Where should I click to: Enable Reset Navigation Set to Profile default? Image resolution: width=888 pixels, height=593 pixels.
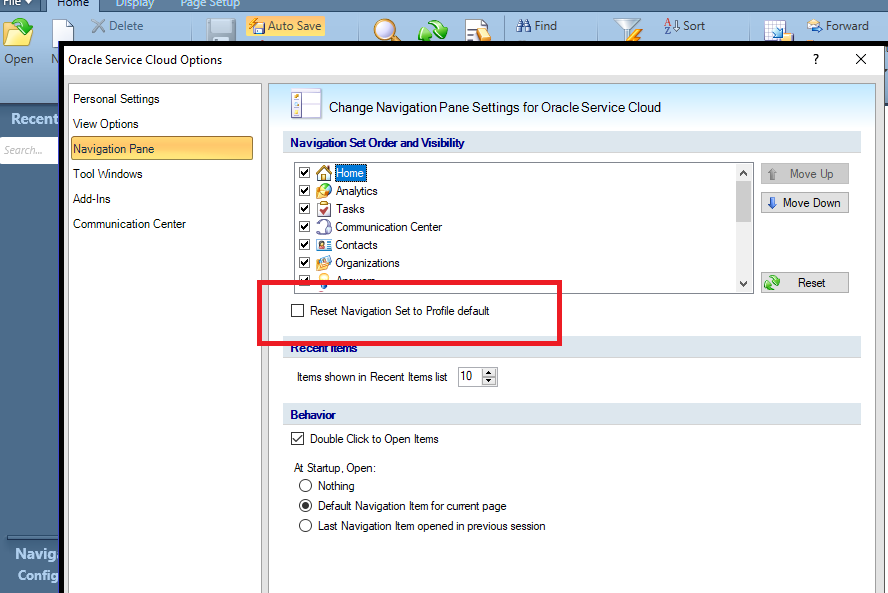click(x=297, y=311)
